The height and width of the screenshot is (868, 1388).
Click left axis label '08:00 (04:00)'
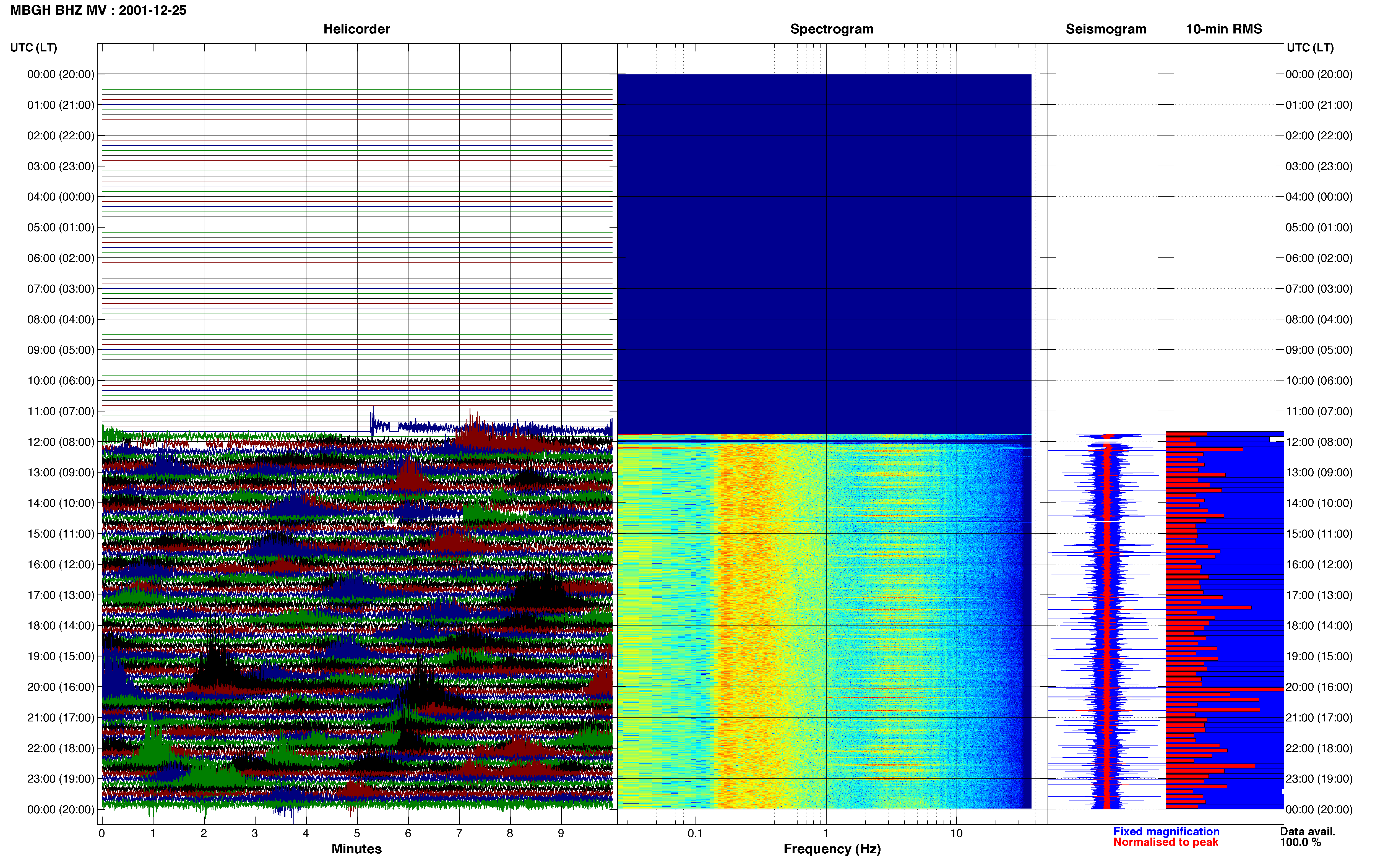click(x=61, y=319)
